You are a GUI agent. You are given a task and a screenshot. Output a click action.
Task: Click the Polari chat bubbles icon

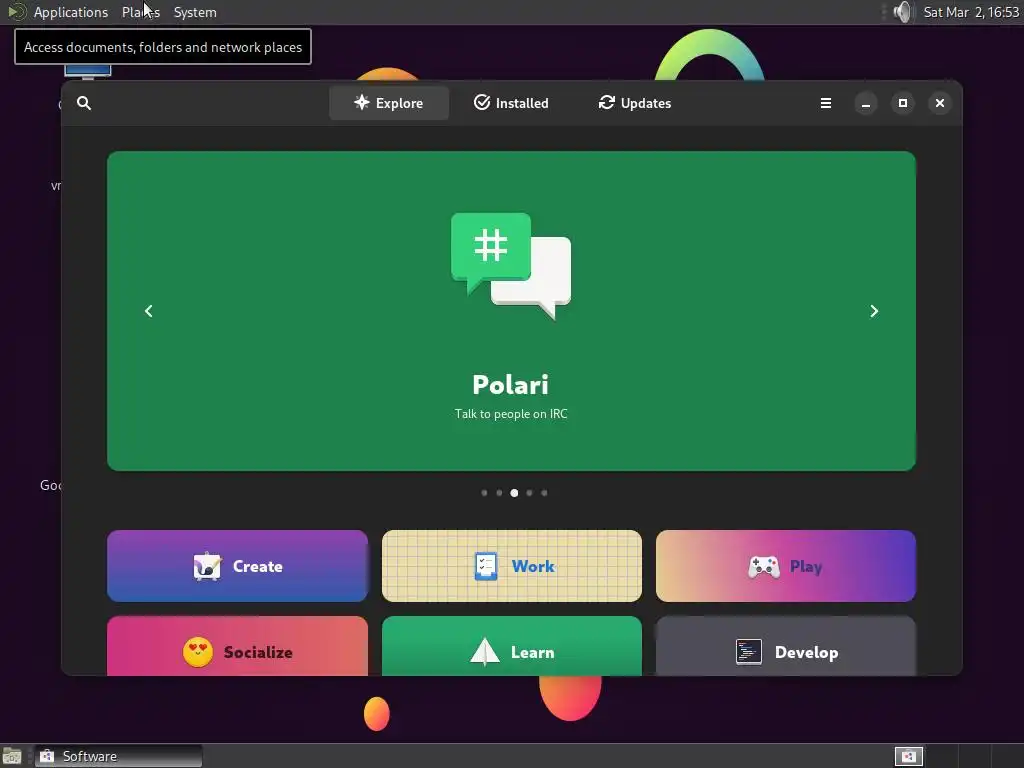[511, 266]
